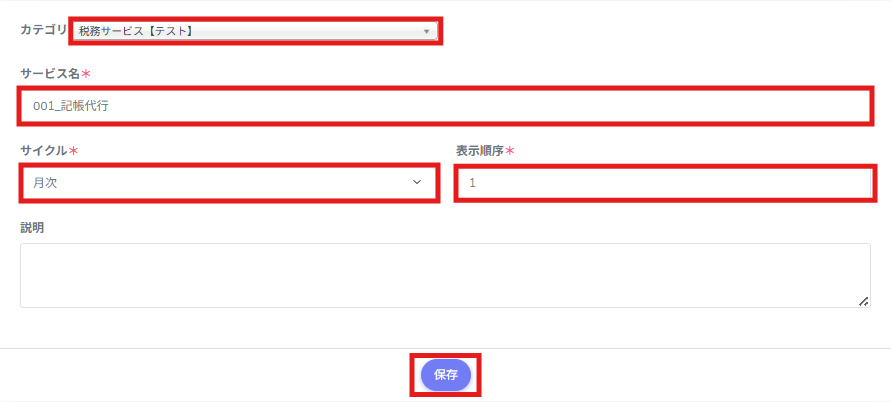The height and width of the screenshot is (402, 891).
Task: Click the required asterisk beside 表示順序
Action: click(x=509, y=151)
